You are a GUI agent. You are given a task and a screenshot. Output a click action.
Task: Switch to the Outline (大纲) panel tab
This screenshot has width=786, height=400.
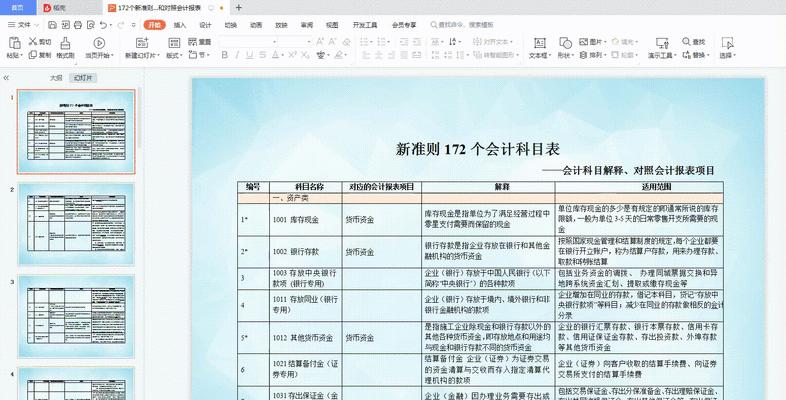pos(56,78)
